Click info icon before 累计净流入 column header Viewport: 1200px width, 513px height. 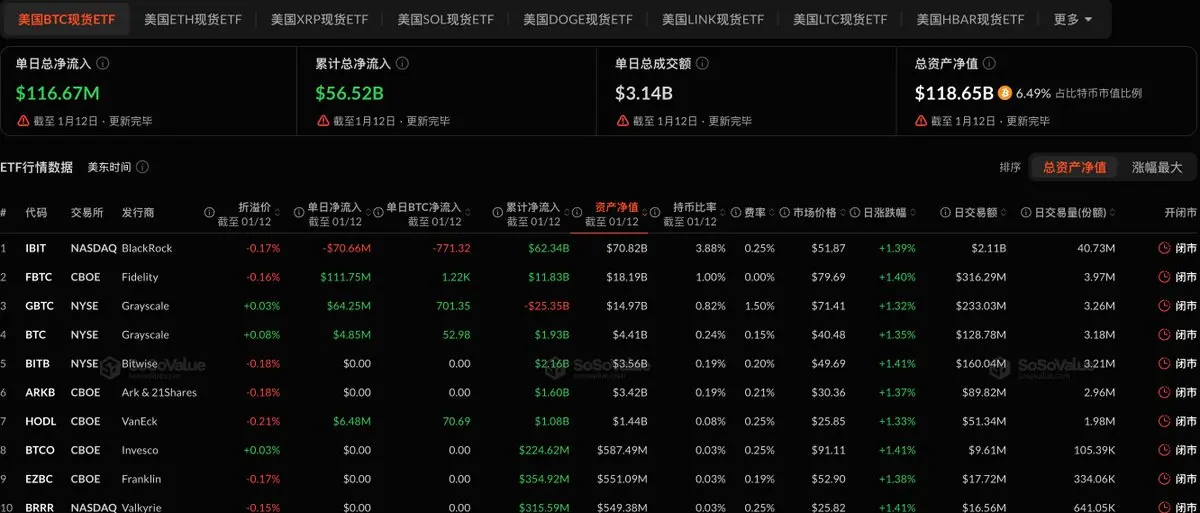497,213
